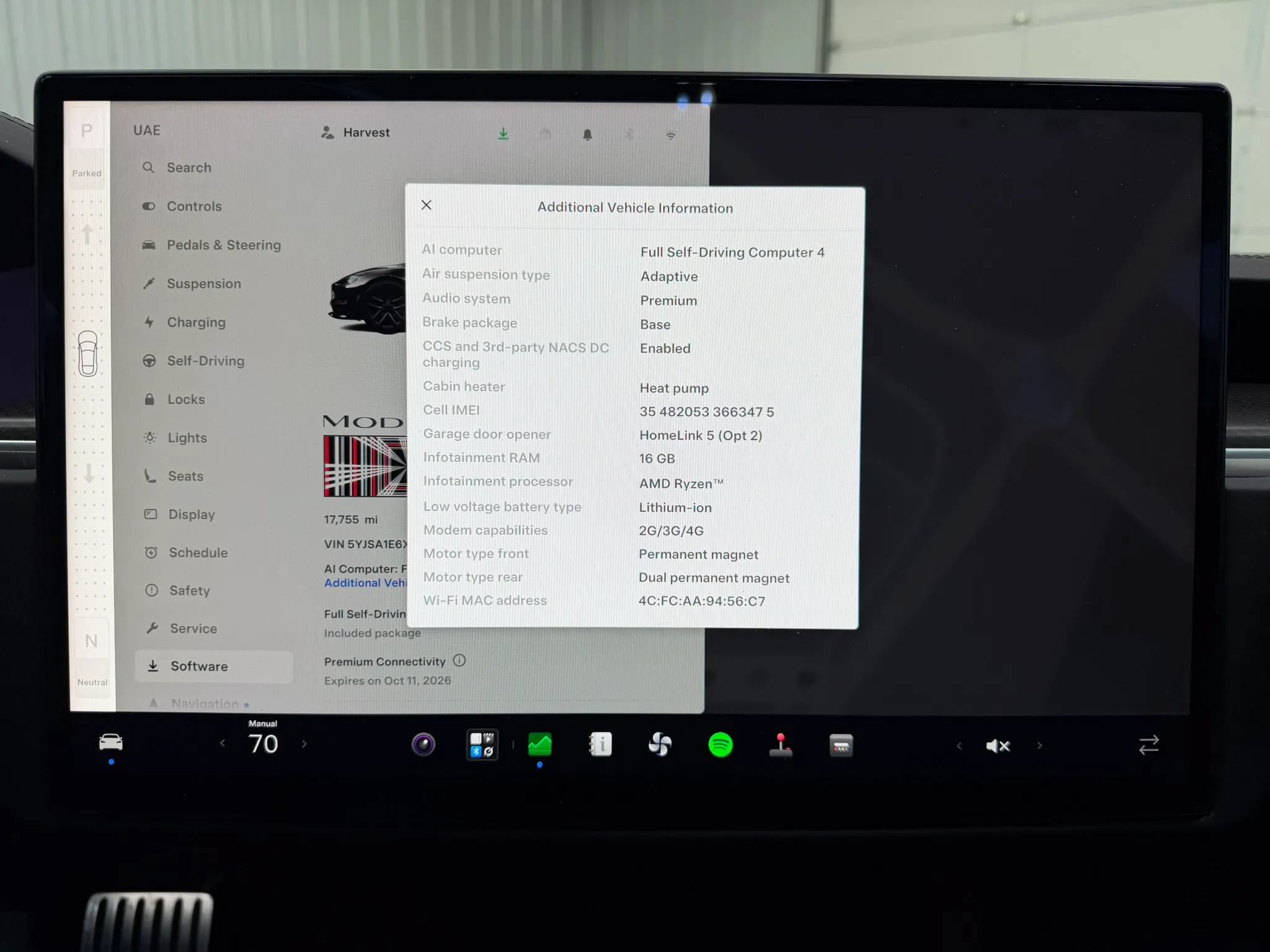Open the green chart app in the dock
This screenshot has width=1270, height=952.
(540, 744)
